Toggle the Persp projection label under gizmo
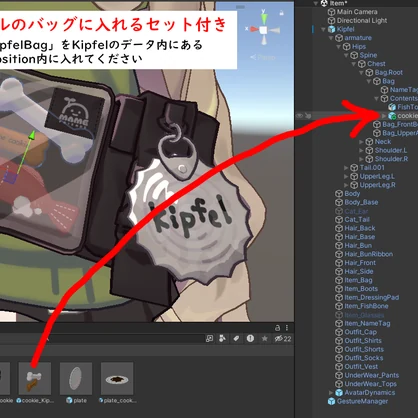The width and height of the screenshot is (418, 418). 263,57
